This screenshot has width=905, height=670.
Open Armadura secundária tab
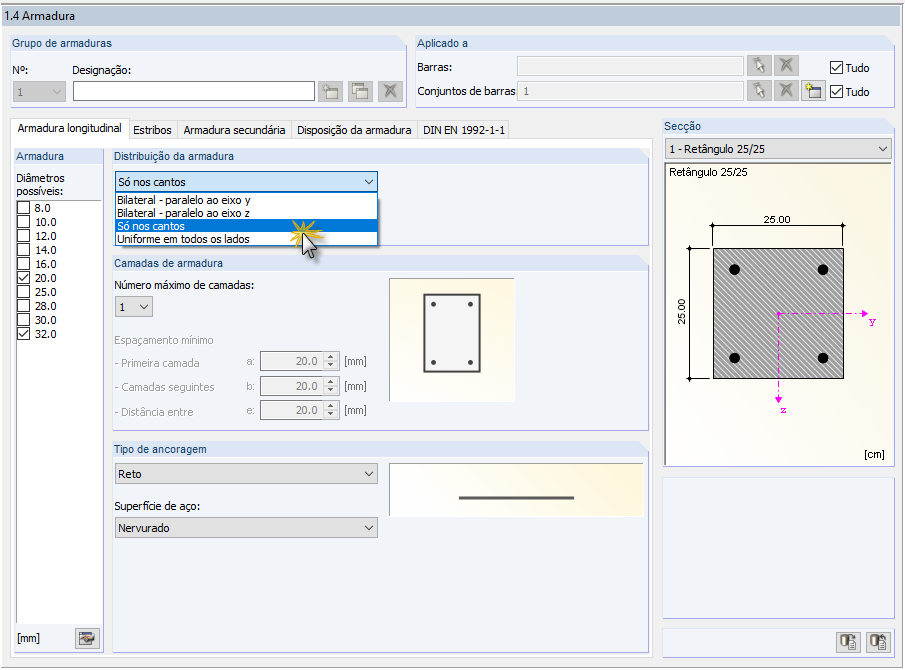(234, 130)
